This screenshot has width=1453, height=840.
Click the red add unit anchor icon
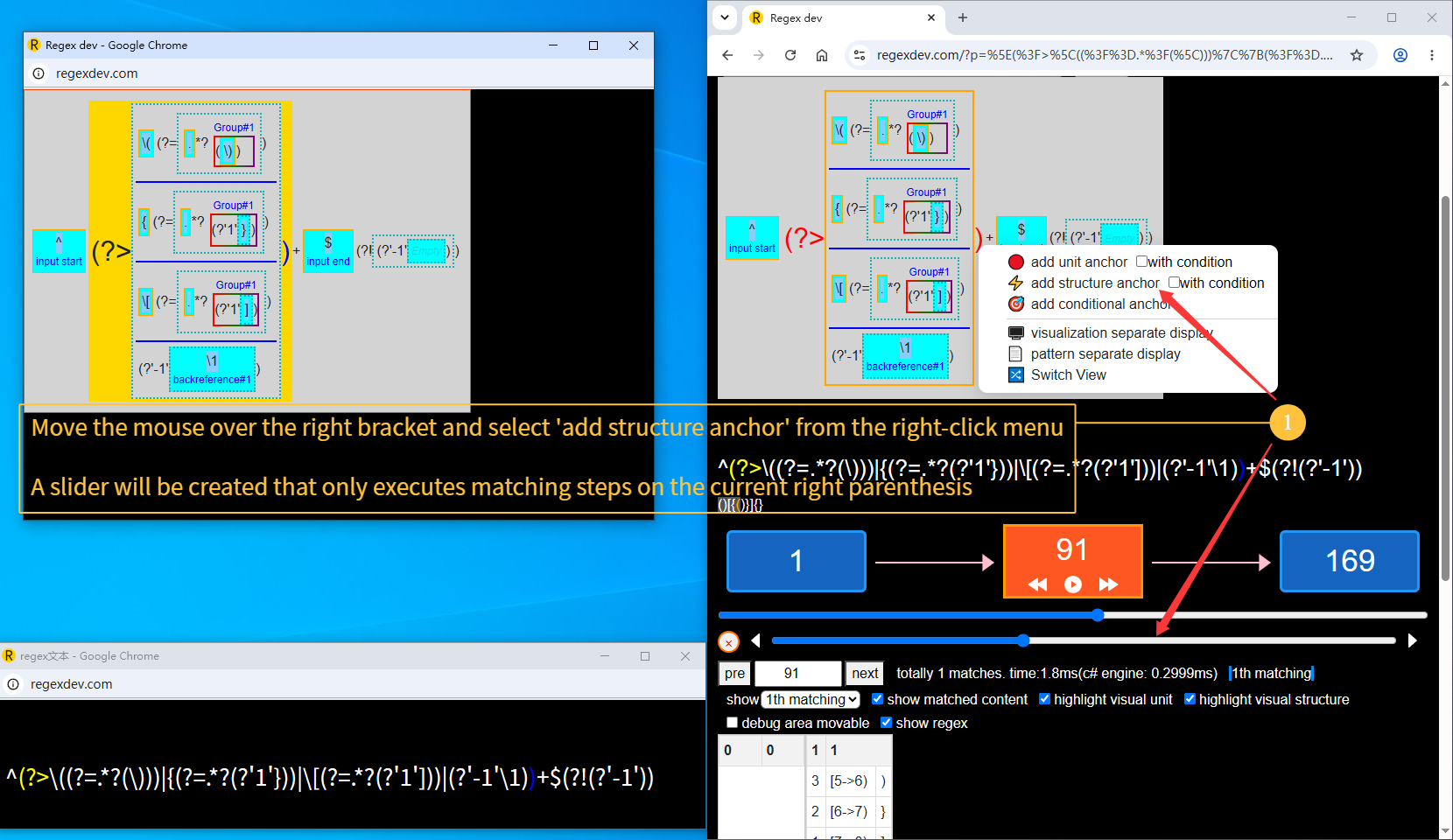click(x=1016, y=262)
